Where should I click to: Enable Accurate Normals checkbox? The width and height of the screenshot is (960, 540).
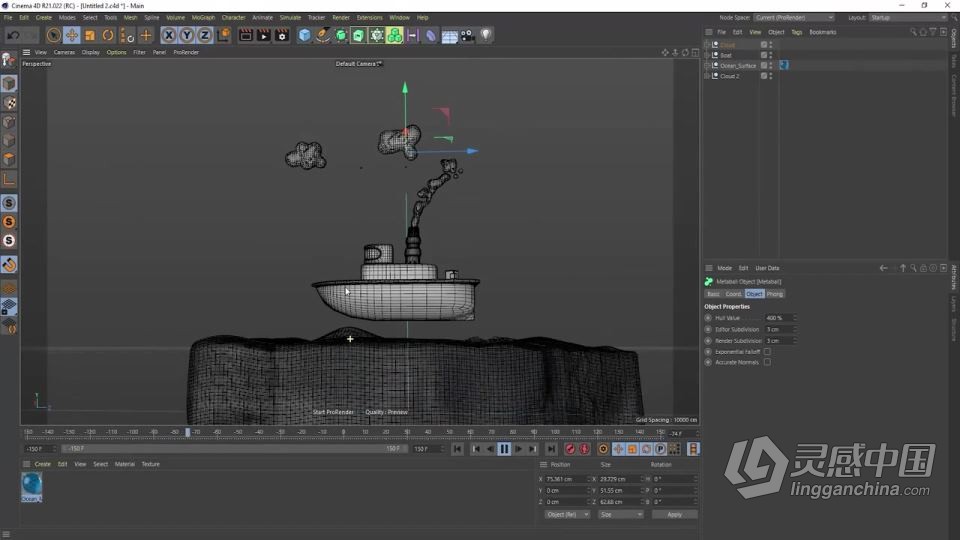click(x=767, y=362)
